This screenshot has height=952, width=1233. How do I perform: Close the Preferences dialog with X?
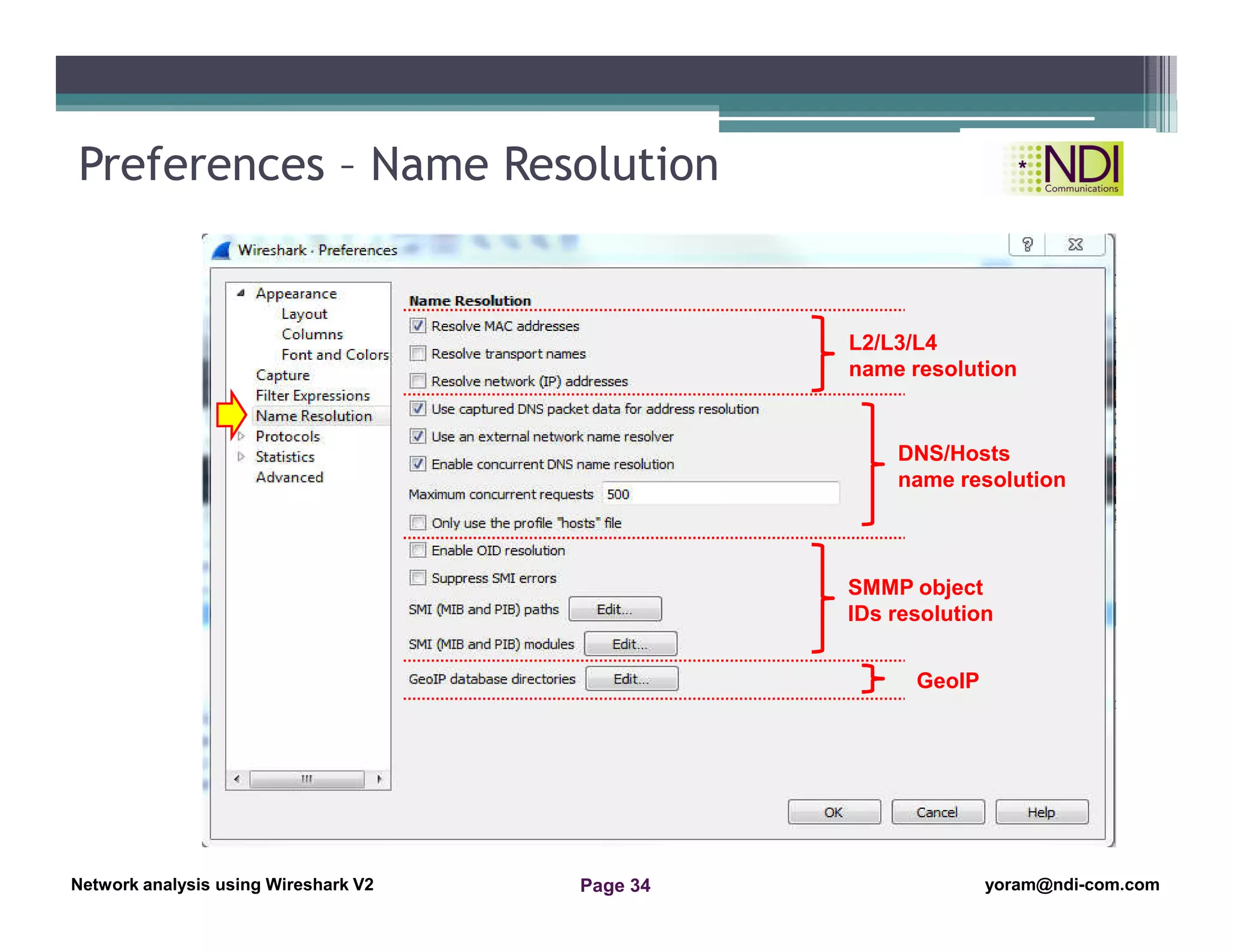pos(1075,244)
